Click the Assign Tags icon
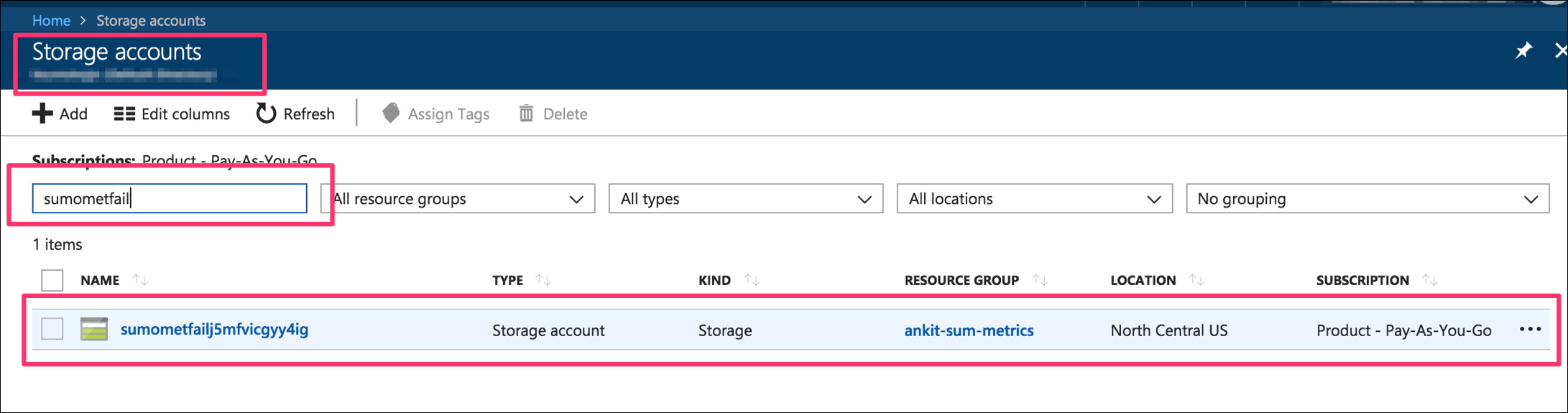 coord(391,113)
